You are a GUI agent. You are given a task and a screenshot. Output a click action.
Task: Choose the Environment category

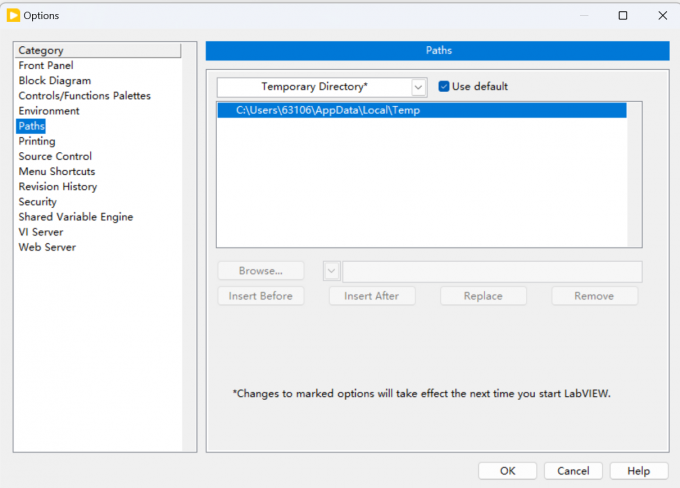click(x=49, y=111)
